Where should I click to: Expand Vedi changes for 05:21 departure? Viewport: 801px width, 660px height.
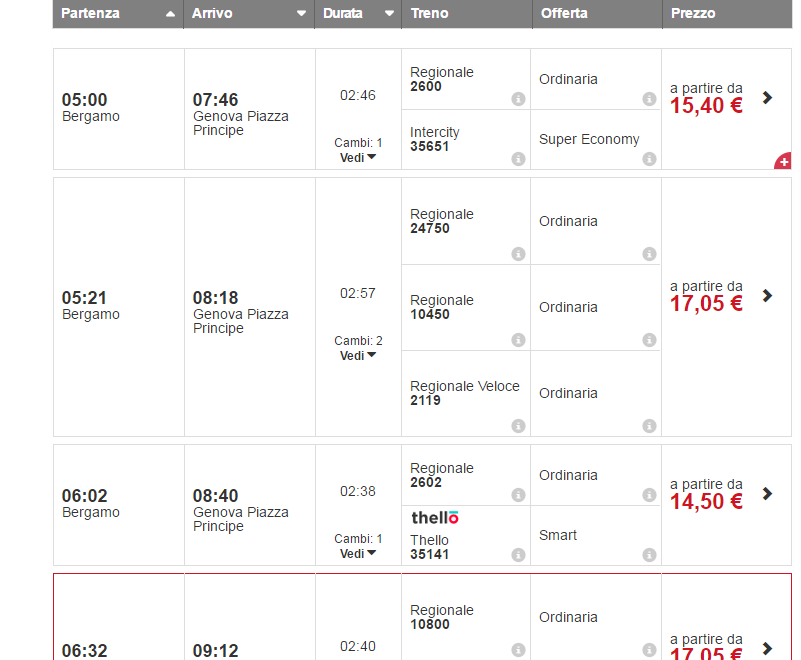pyautogui.click(x=358, y=355)
